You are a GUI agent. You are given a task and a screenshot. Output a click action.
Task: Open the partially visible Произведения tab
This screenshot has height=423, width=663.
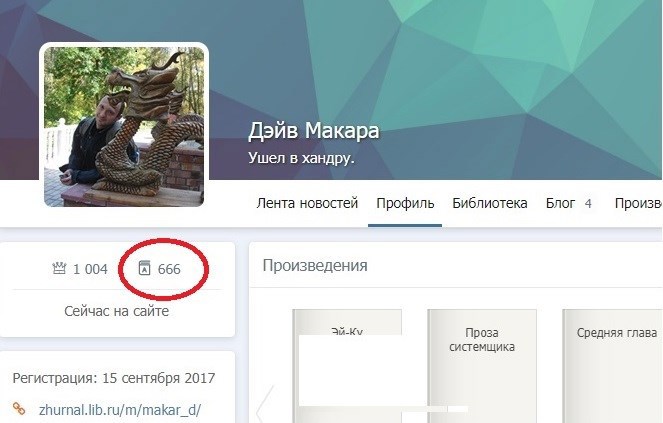[638, 203]
